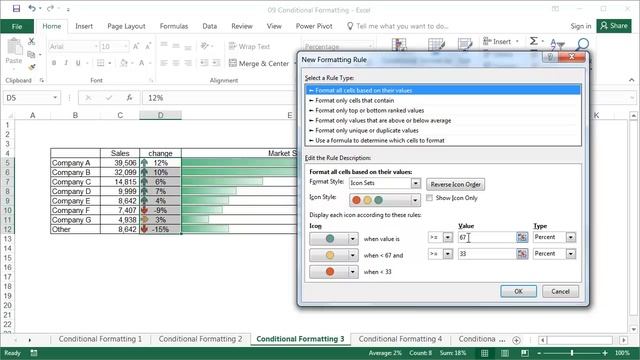This screenshot has width=640, height=360.
Task: Open the Icon Style dropdown
Action: click(x=416, y=200)
